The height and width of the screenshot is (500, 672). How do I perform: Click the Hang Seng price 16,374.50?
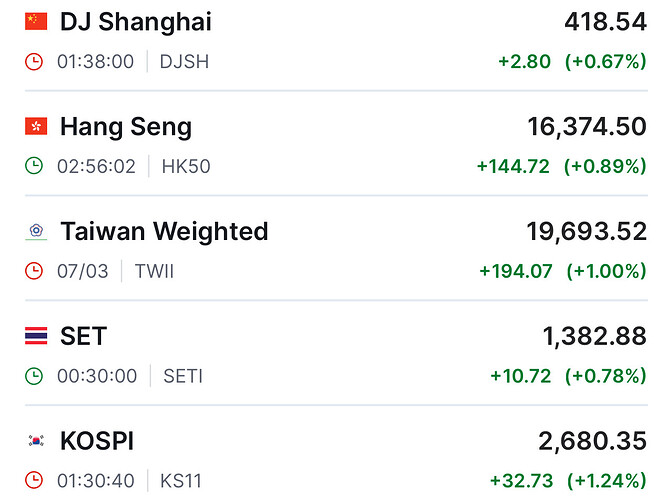587,127
